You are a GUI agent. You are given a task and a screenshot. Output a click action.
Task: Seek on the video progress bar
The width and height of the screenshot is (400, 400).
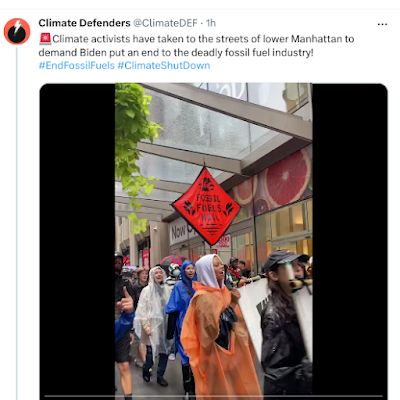click(213, 396)
